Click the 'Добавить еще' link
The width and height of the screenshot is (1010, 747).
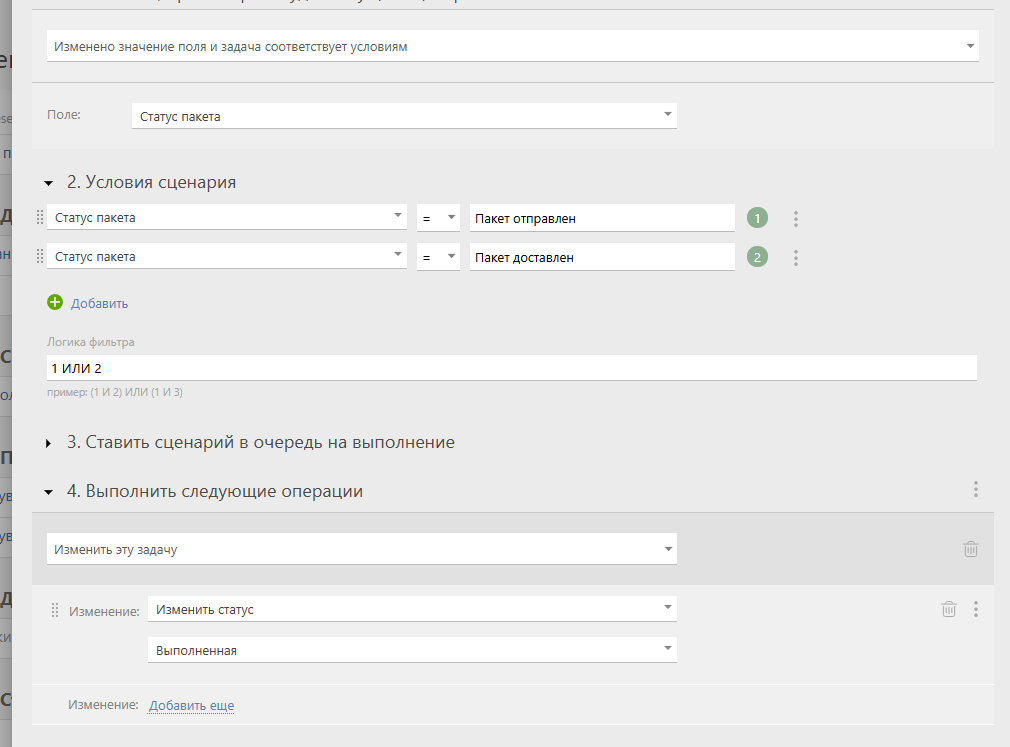[x=191, y=706]
